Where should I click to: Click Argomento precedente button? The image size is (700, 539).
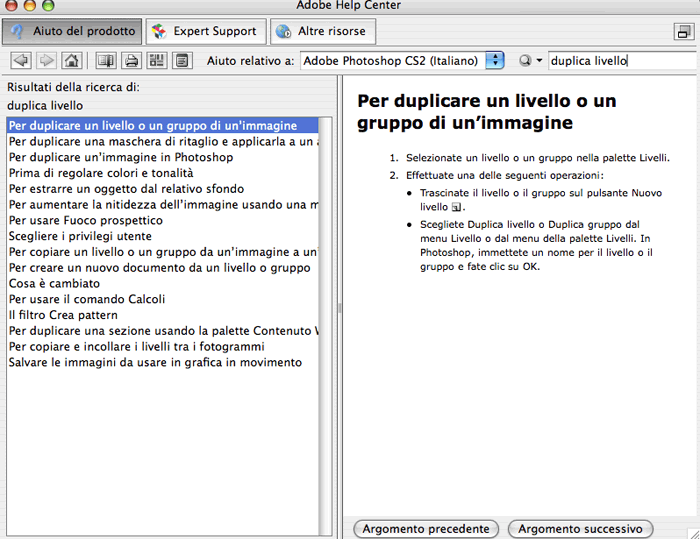coord(426,529)
